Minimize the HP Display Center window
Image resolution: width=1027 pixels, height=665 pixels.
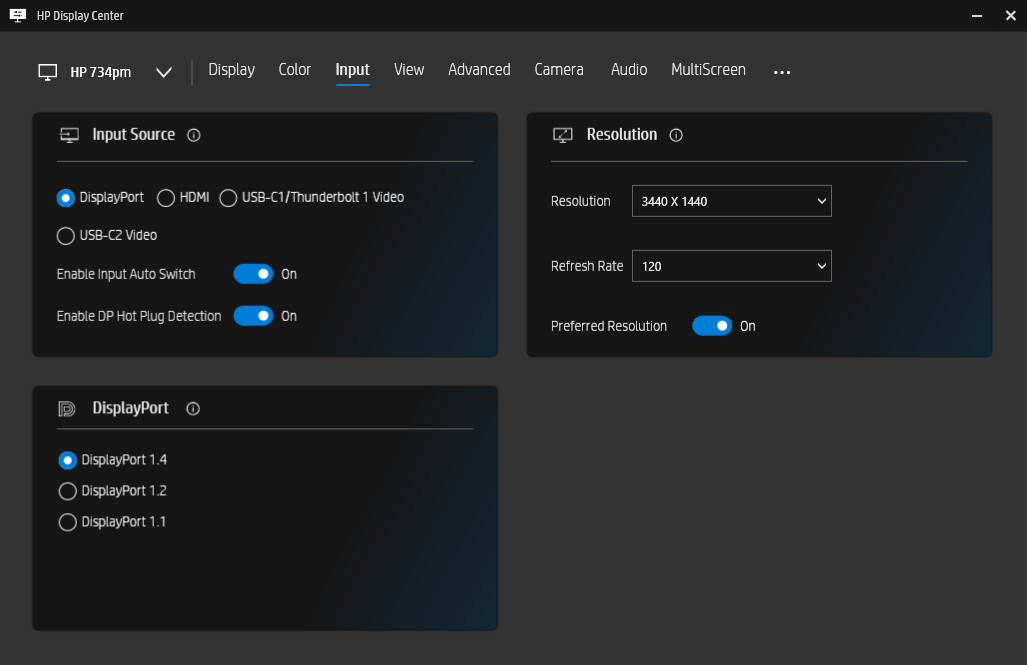[x=977, y=16]
